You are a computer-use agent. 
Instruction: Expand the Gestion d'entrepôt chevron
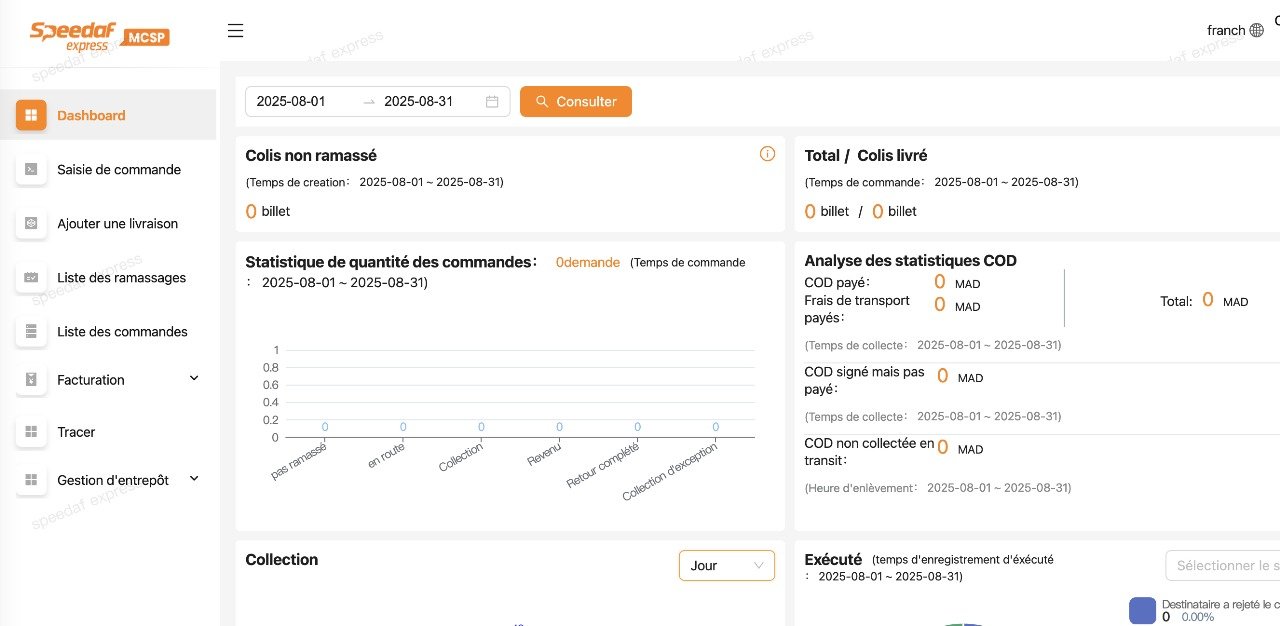click(194, 479)
